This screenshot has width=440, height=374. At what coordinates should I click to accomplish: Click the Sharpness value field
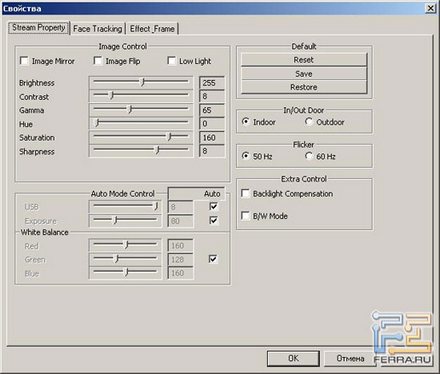coord(212,151)
